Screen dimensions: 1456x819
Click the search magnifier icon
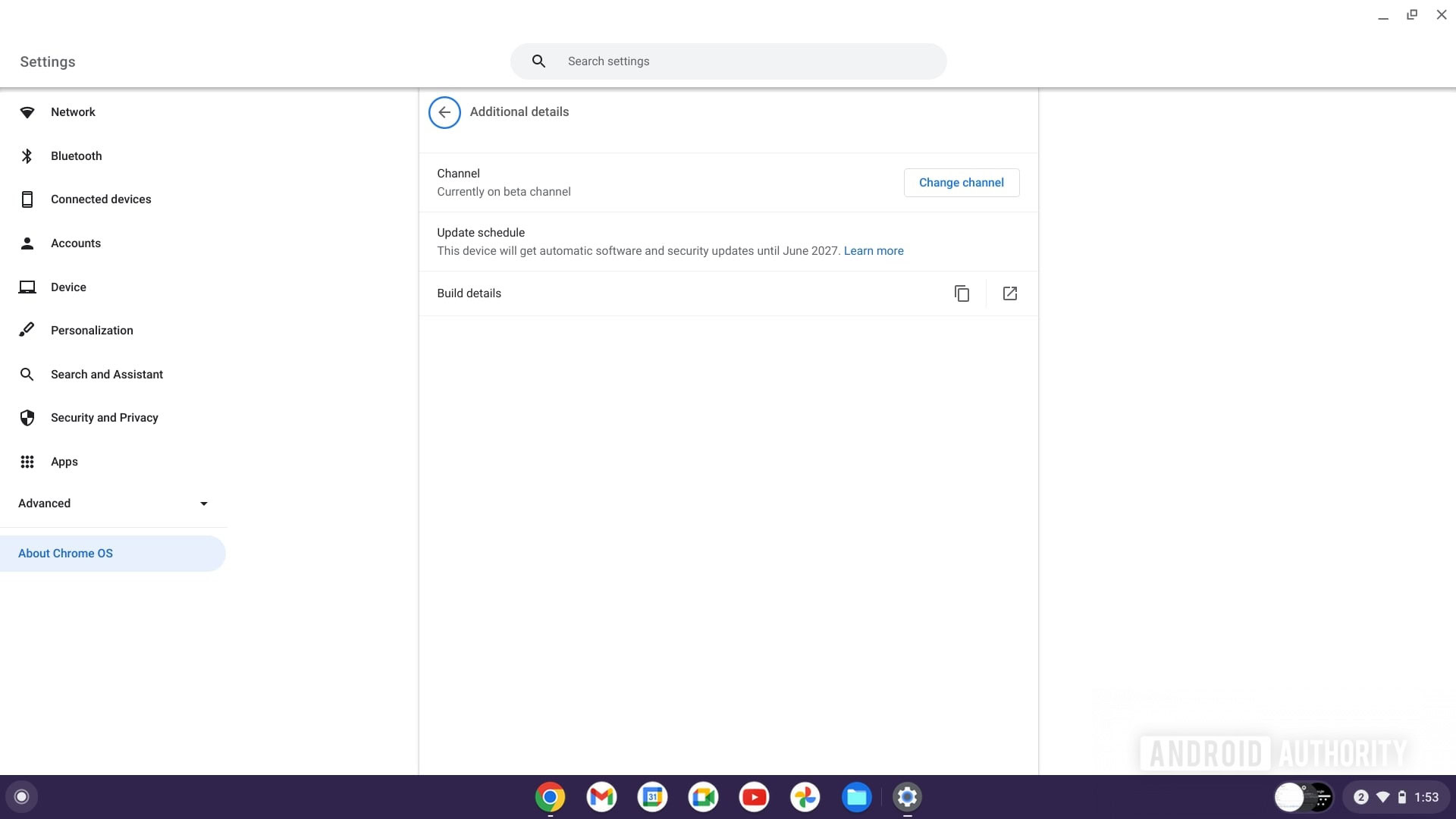[538, 61]
